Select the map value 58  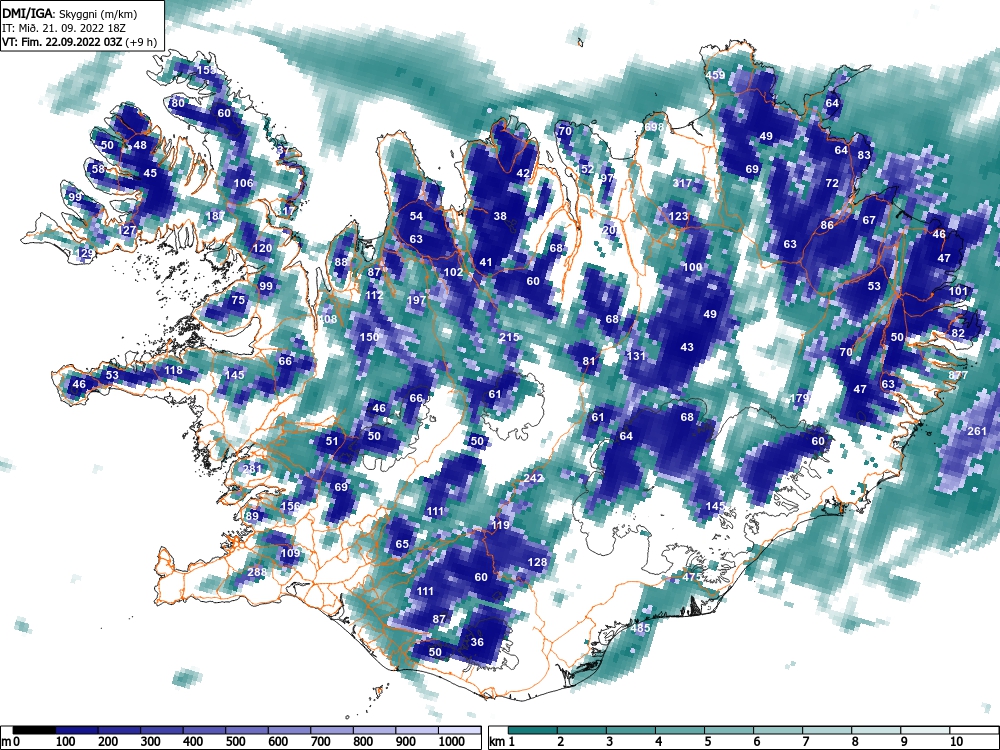(98, 169)
